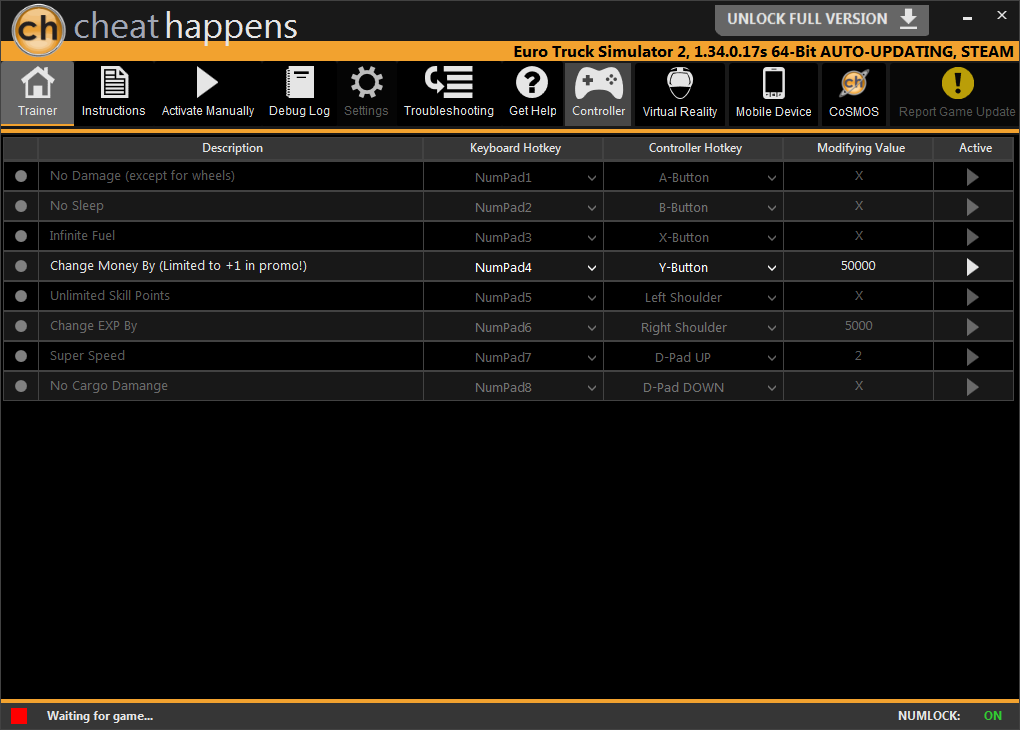Click the red game status indicator
Screen dimensions: 1020x730
click(x=19, y=716)
